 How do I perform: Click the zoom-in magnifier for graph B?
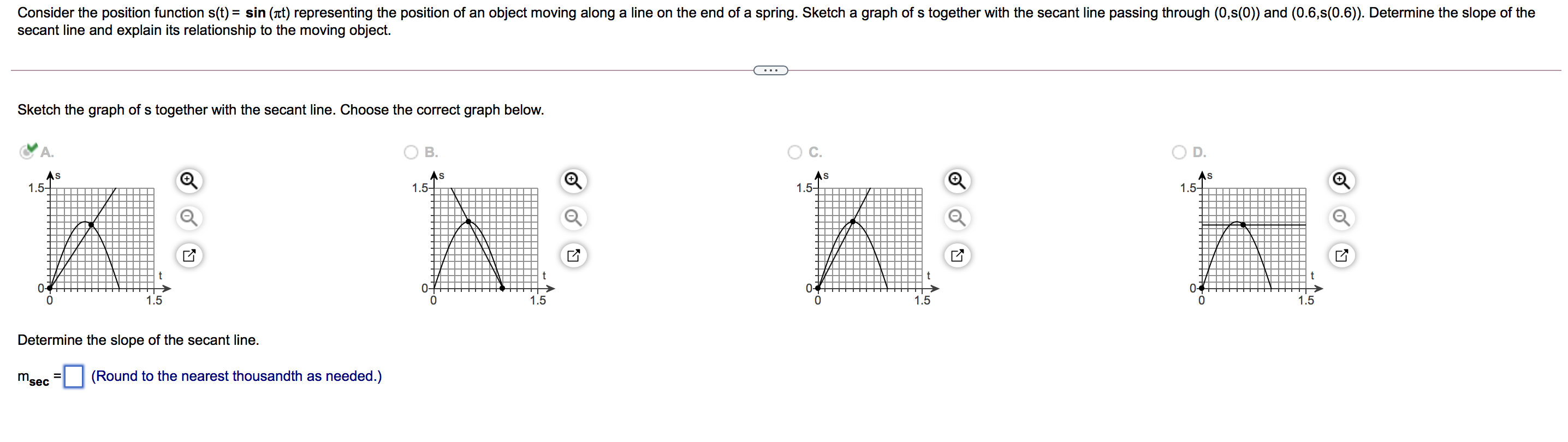(x=573, y=181)
